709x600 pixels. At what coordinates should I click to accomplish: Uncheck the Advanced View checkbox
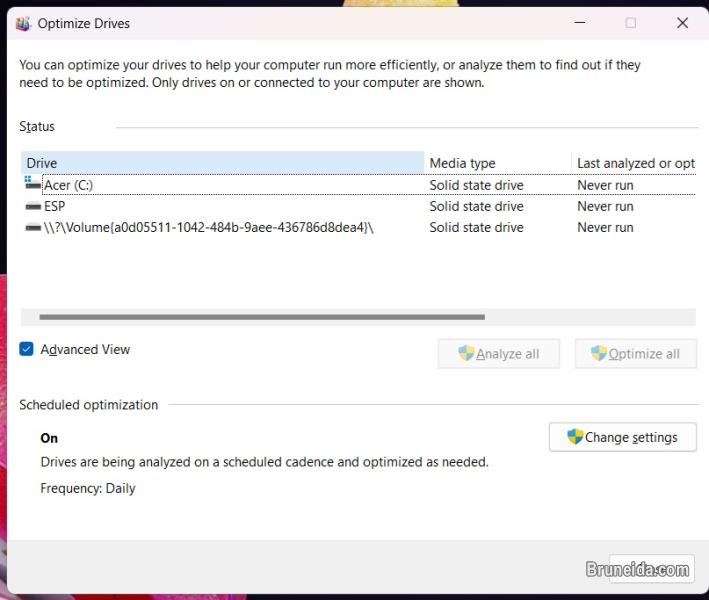(27, 349)
